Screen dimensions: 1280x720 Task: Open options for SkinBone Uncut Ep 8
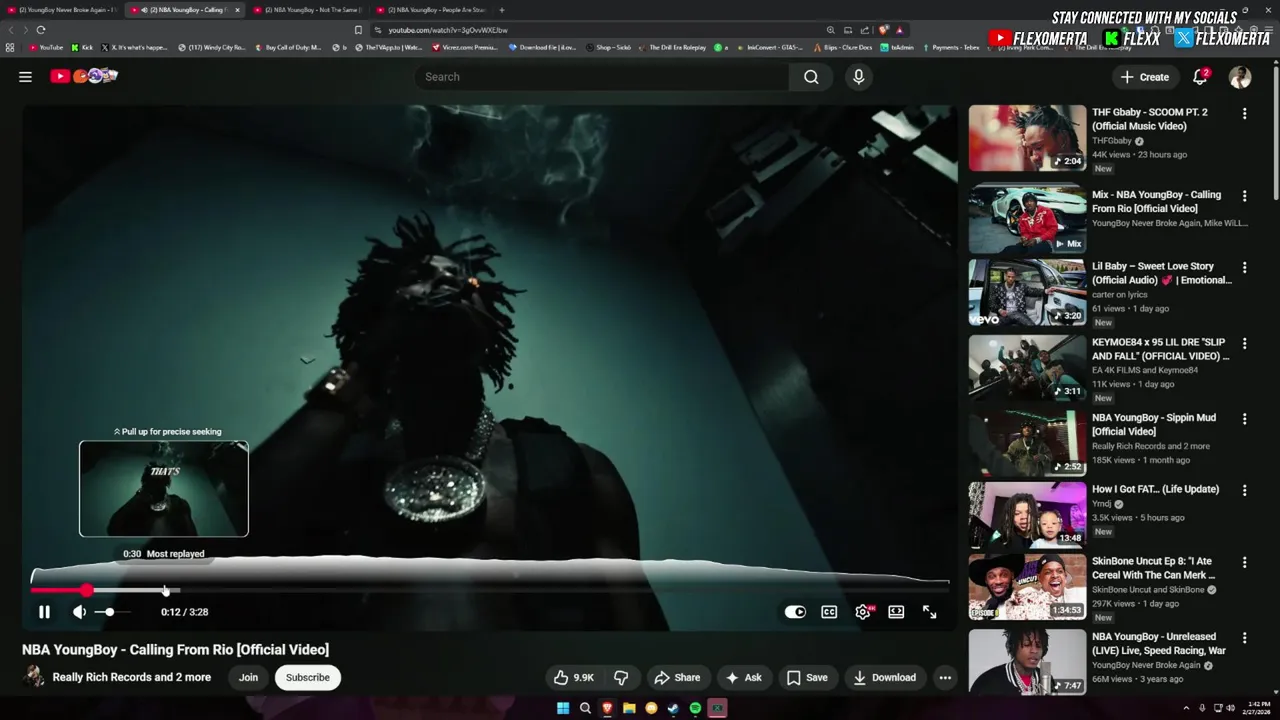[1244, 563]
